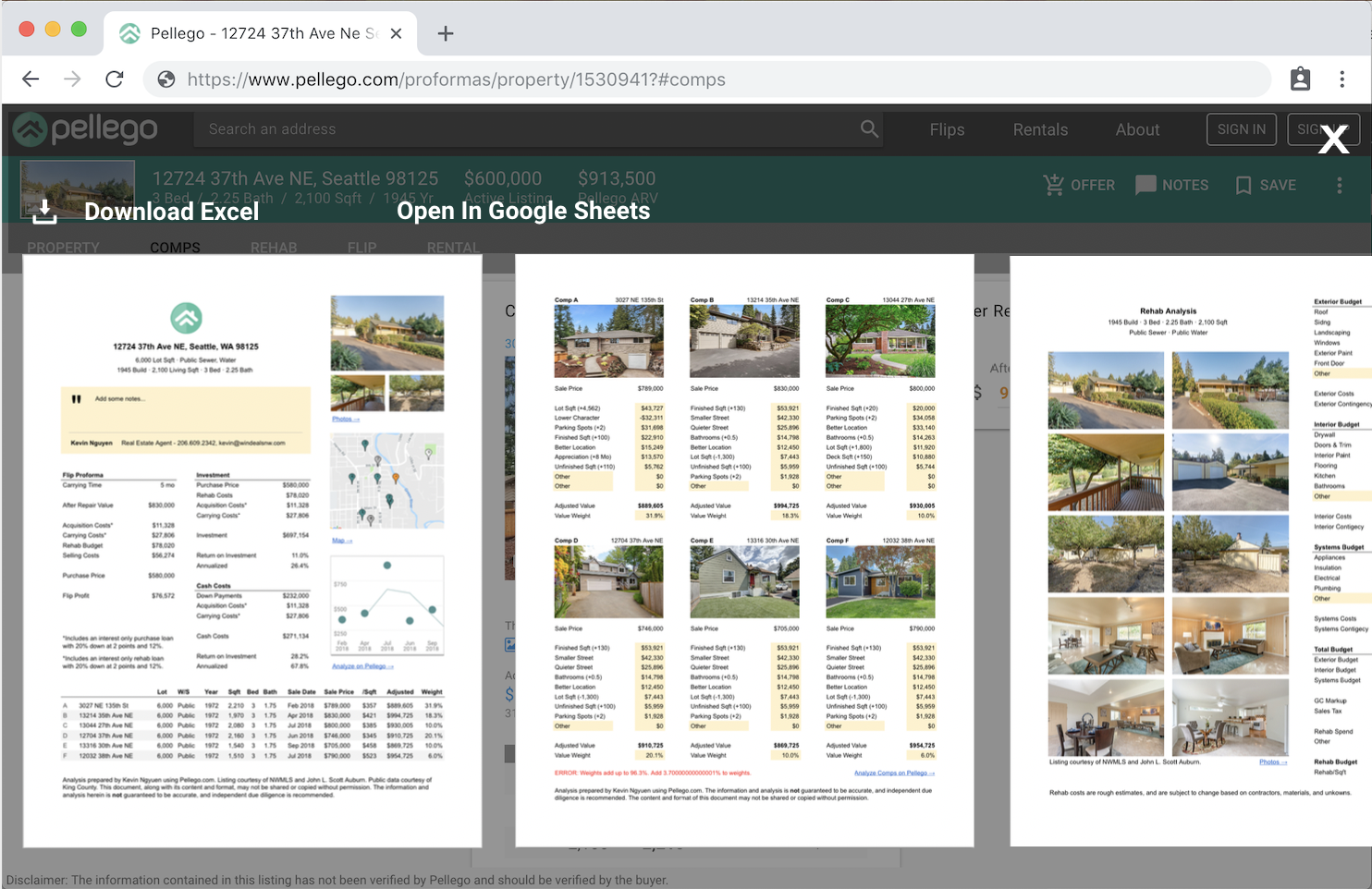Select the first report page thumbnail
The image size is (1372, 889).
pyautogui.click(x=252, y=551)
